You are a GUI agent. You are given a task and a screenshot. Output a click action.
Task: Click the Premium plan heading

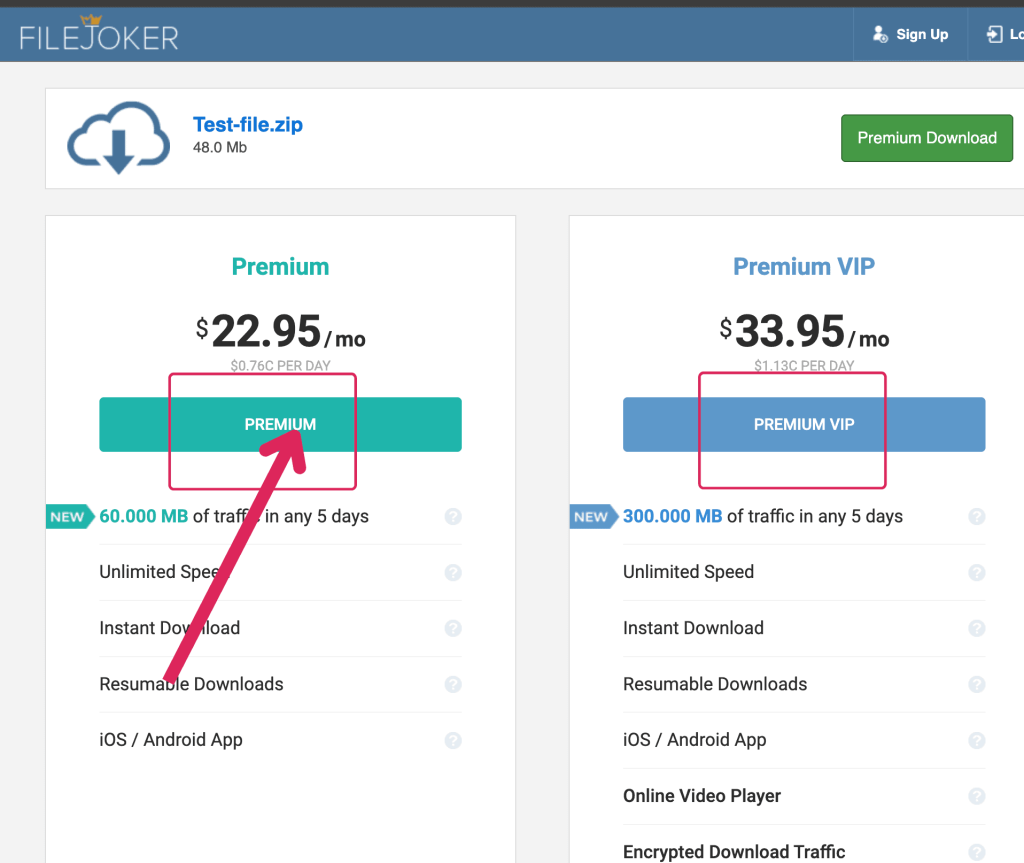point(280,267)
